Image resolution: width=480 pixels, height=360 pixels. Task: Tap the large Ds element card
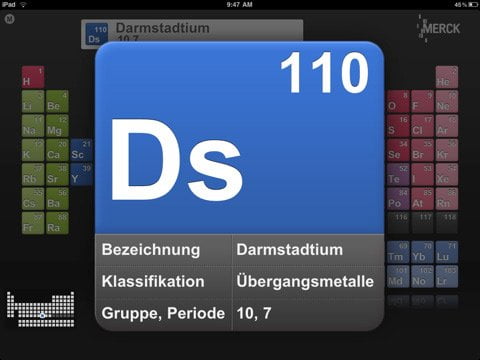click(240, 138)
